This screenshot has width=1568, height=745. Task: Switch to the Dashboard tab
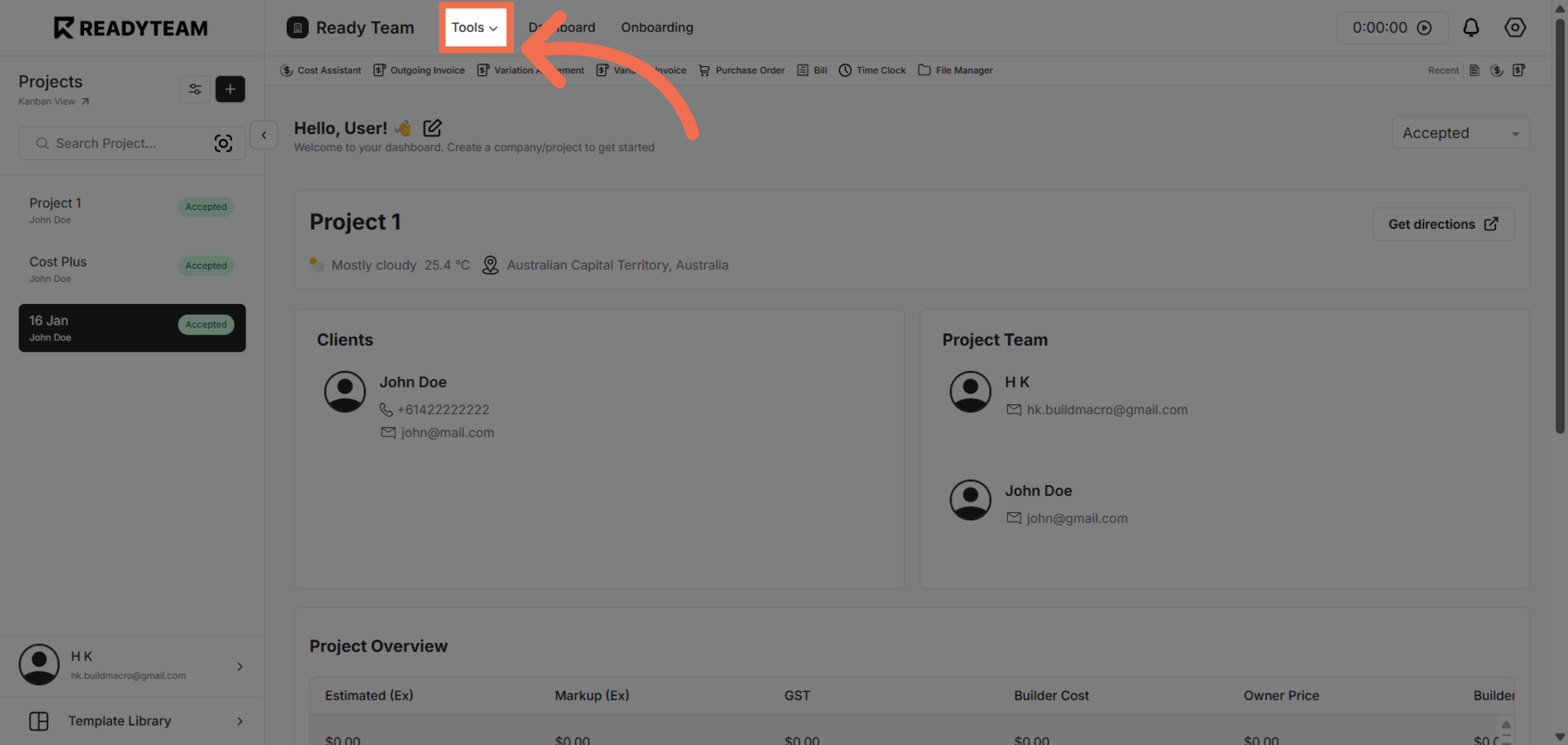[x=562, y=27]
